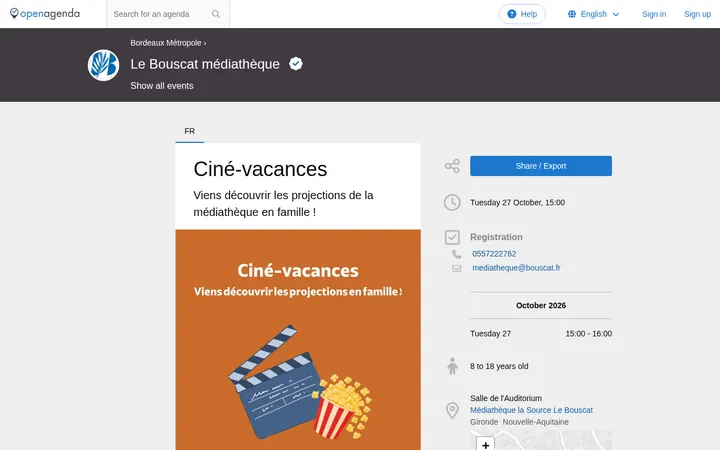Open the Le Bouscat médiathèque agenda title
The width and height of the screenshot is (720, 450).
205,64
